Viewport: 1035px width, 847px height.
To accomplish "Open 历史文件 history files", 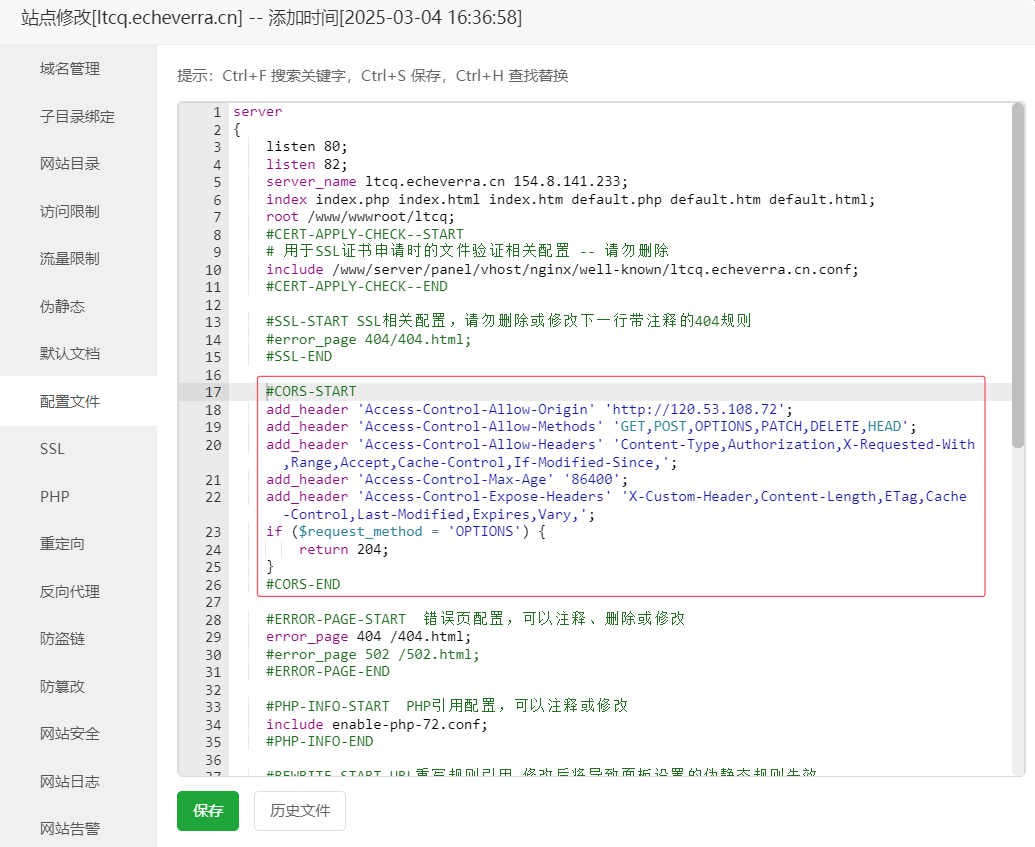I will 300,811.
